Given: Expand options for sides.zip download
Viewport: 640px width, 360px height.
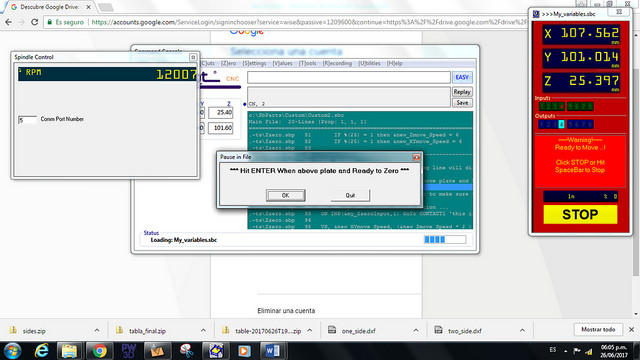Looking at the screenshot, I should pos(97,330).
